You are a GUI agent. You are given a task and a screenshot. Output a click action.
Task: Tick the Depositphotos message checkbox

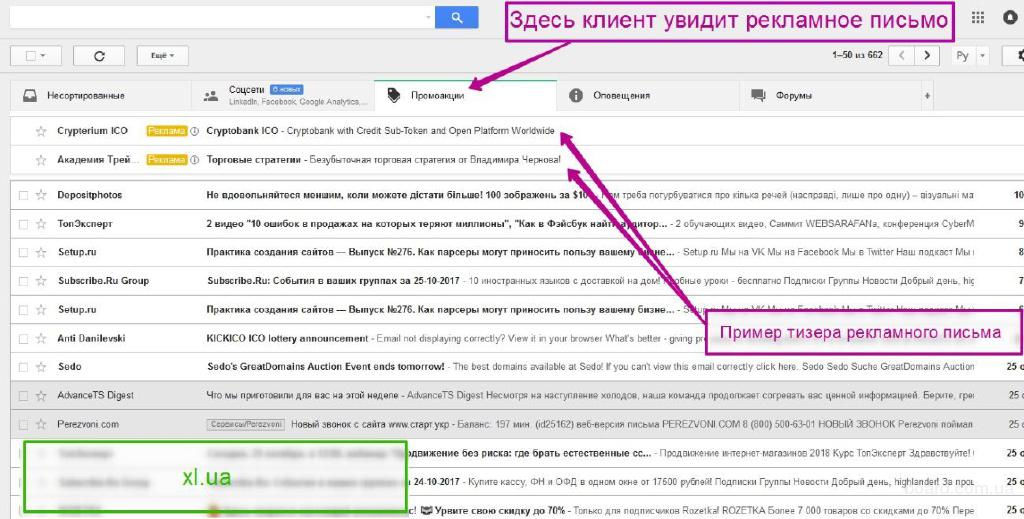tap(24, 195)
